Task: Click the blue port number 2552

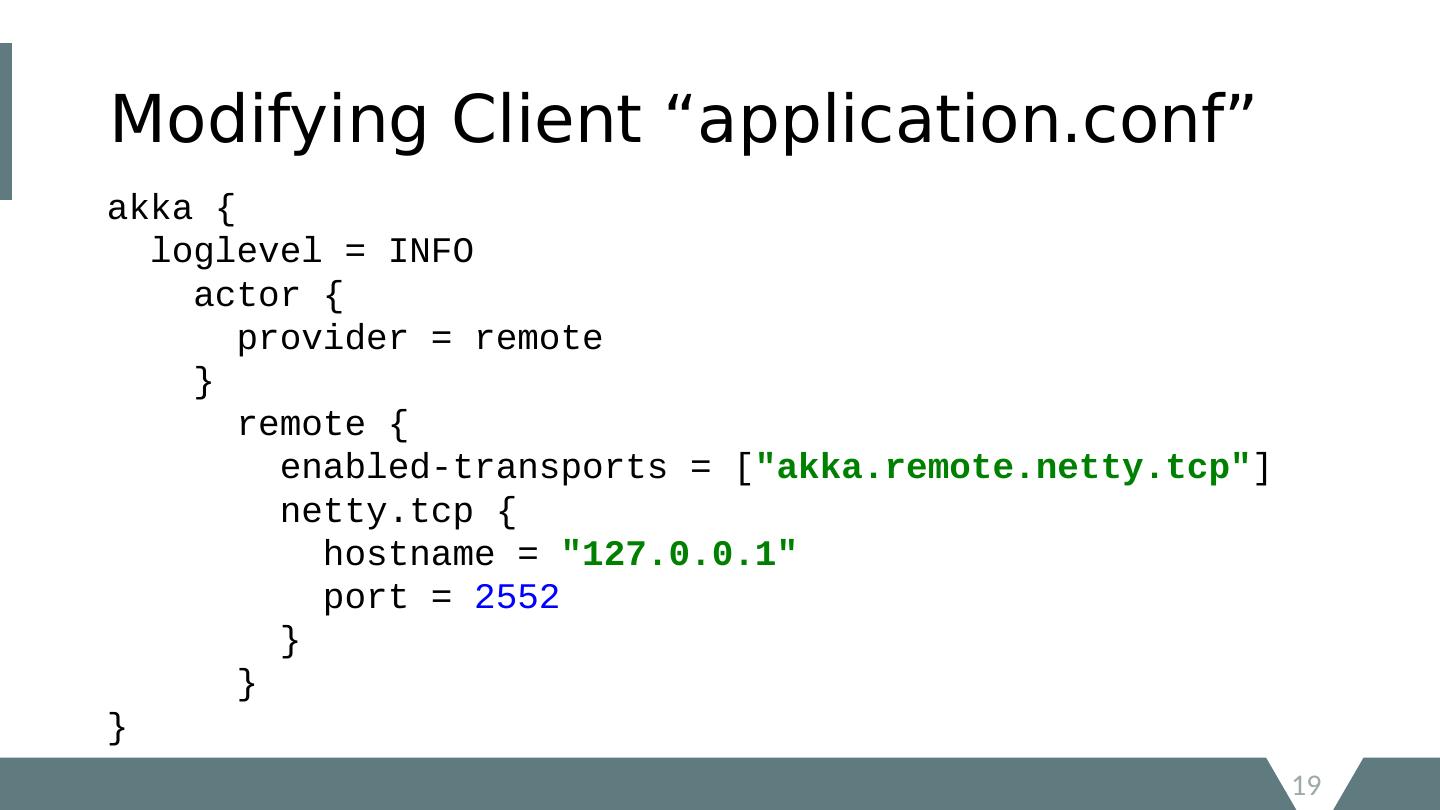Action: (516, 598)
